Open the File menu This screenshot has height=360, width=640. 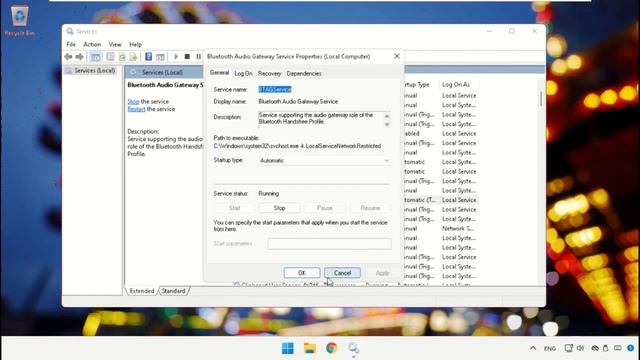pos(71,44)
